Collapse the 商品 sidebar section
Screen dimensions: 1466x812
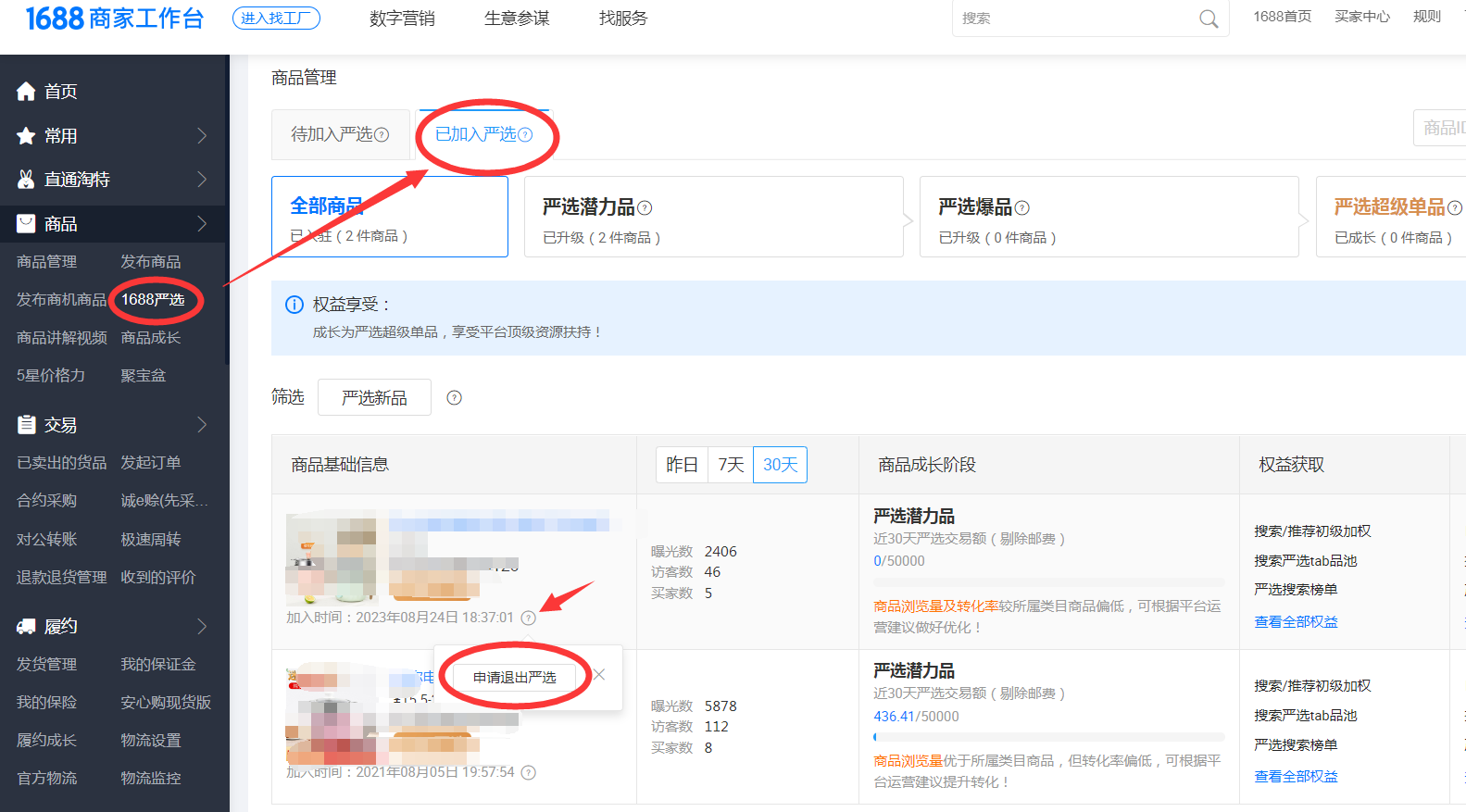click(x=202, y=223)
